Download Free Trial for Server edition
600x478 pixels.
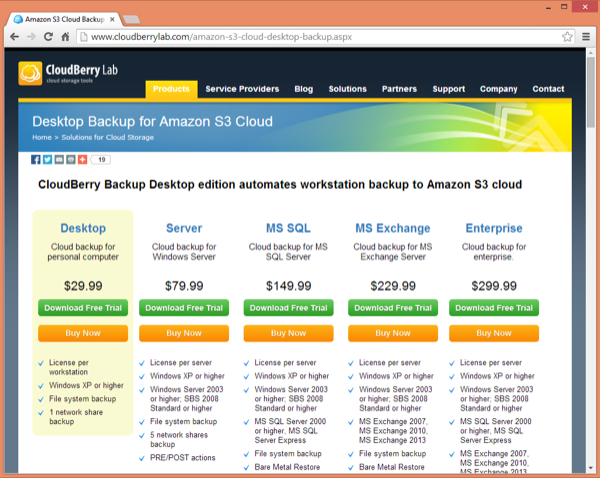(184, 308)
